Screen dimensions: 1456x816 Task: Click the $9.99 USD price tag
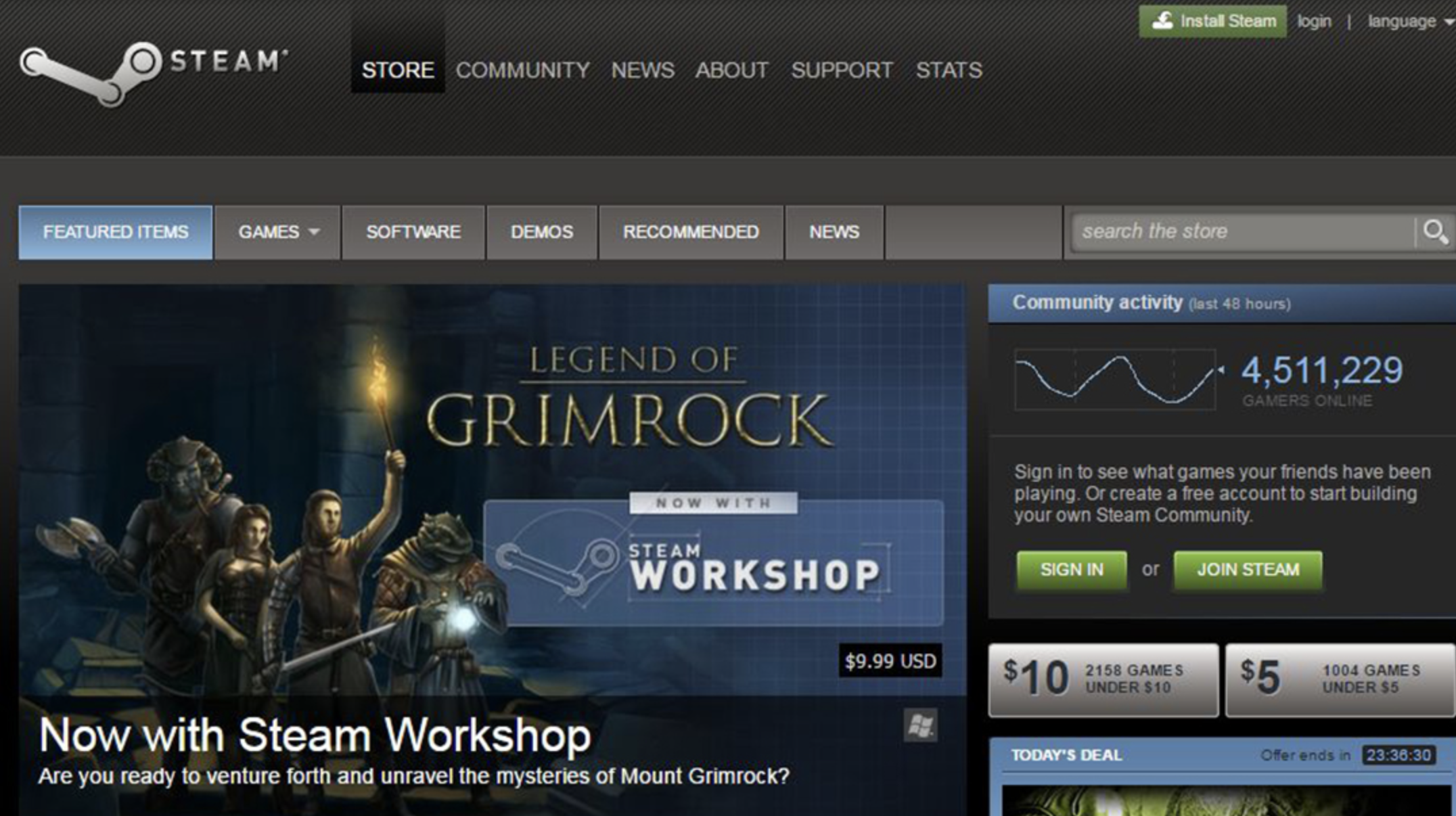[890, 661]
